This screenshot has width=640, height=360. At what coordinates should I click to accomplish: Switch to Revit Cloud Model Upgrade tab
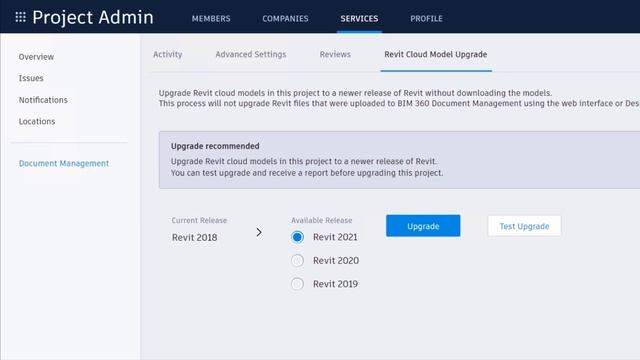tap(436, 54)
